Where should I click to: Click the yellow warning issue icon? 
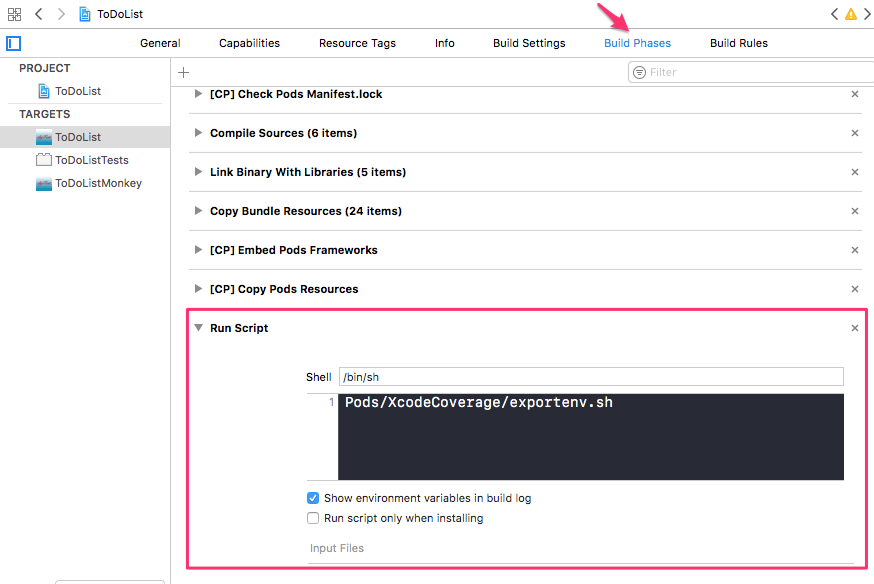coord(851,14)
